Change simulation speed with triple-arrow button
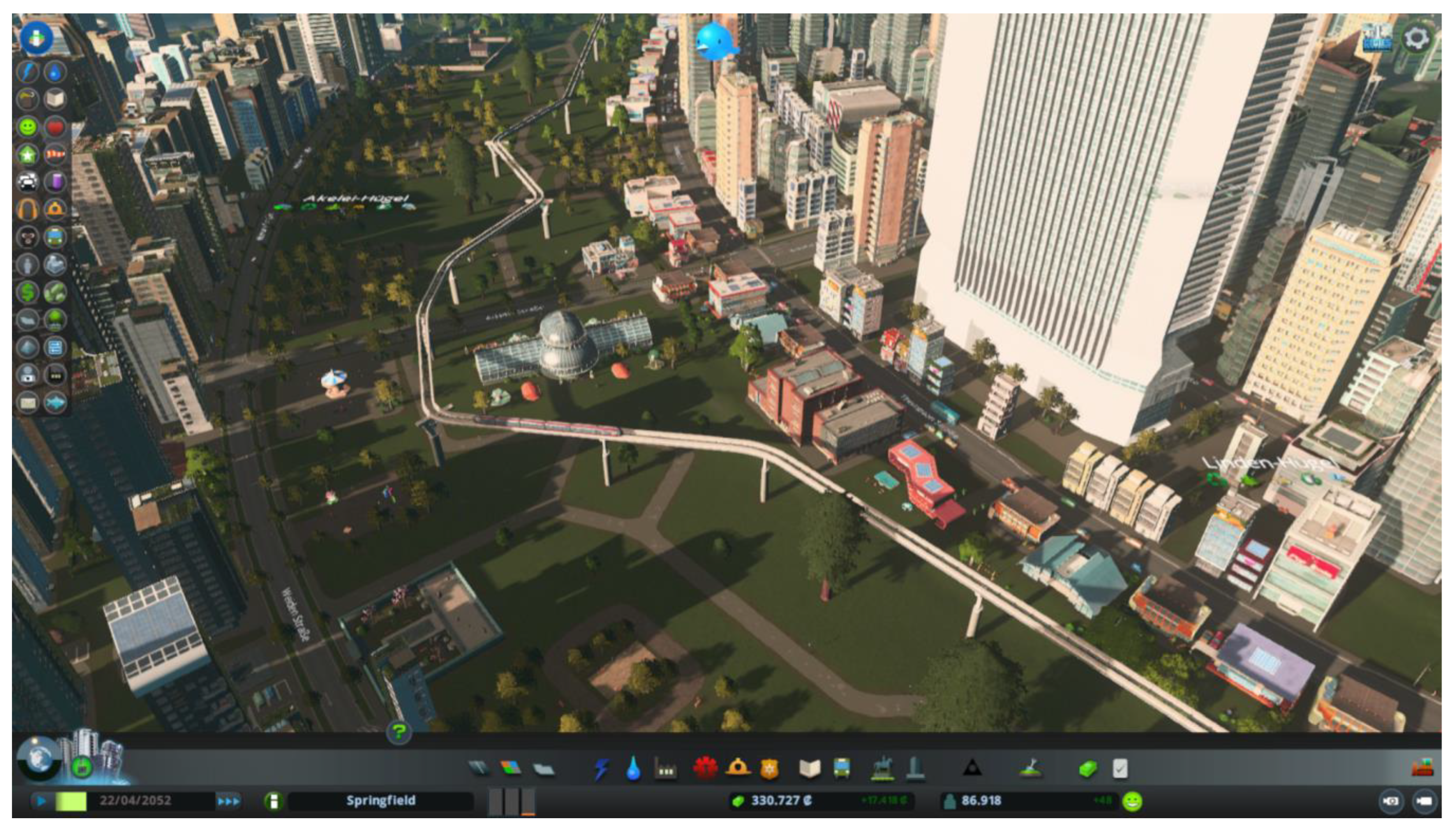Screen dimensions: 1456x827 (x=228, y=801)
